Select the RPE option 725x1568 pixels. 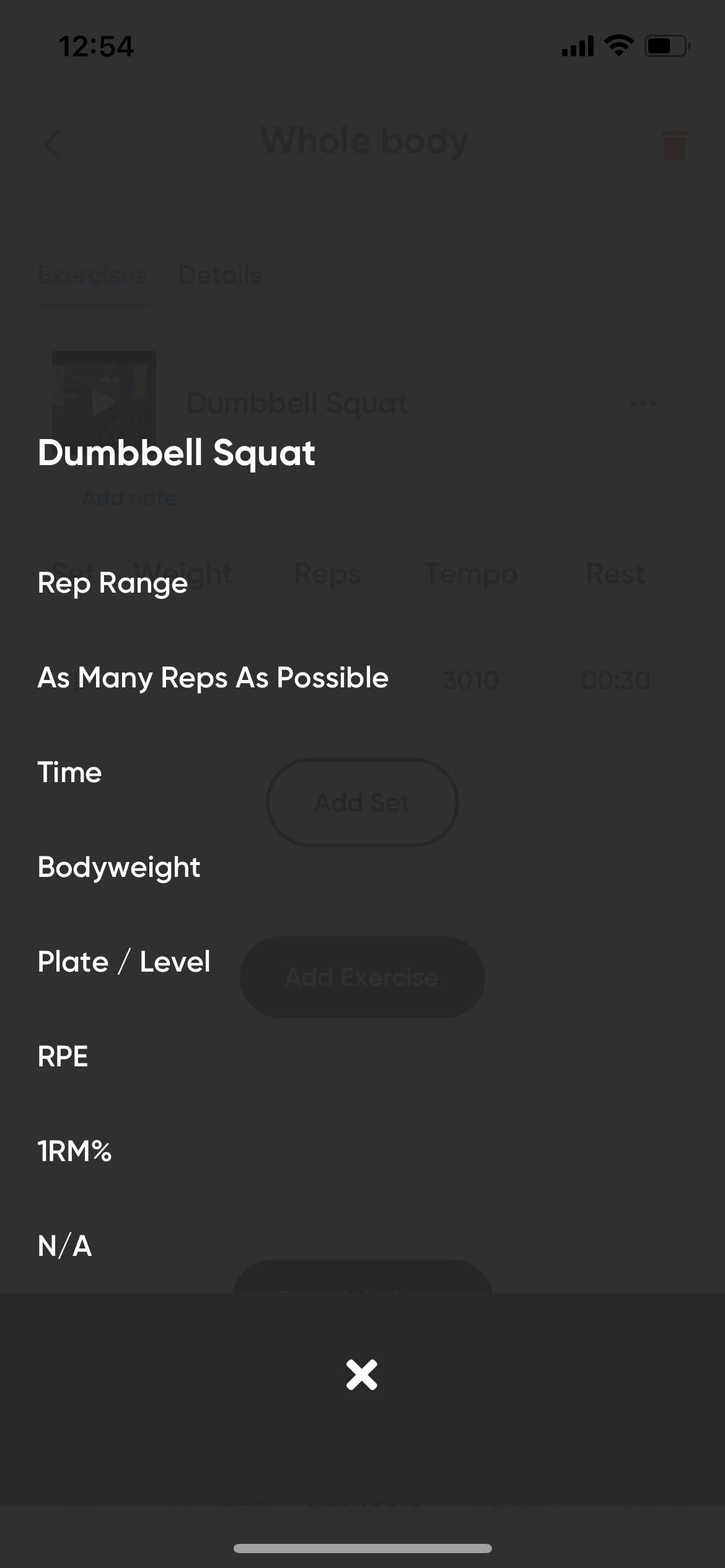pyautogui.click(x=63, y=1057)
